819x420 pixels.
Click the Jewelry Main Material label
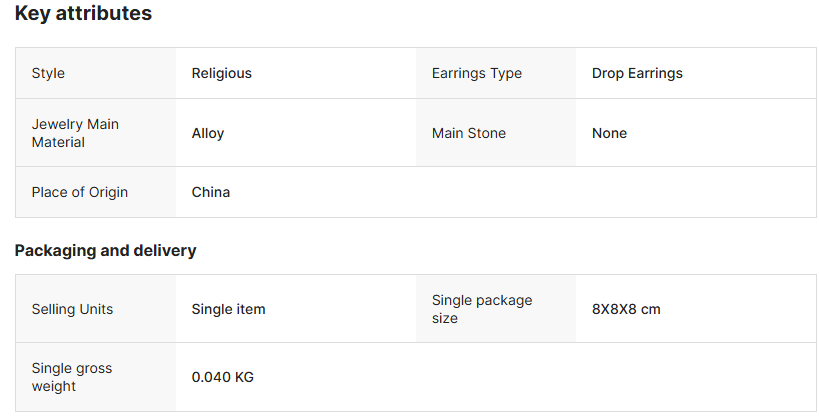[75, 133]
